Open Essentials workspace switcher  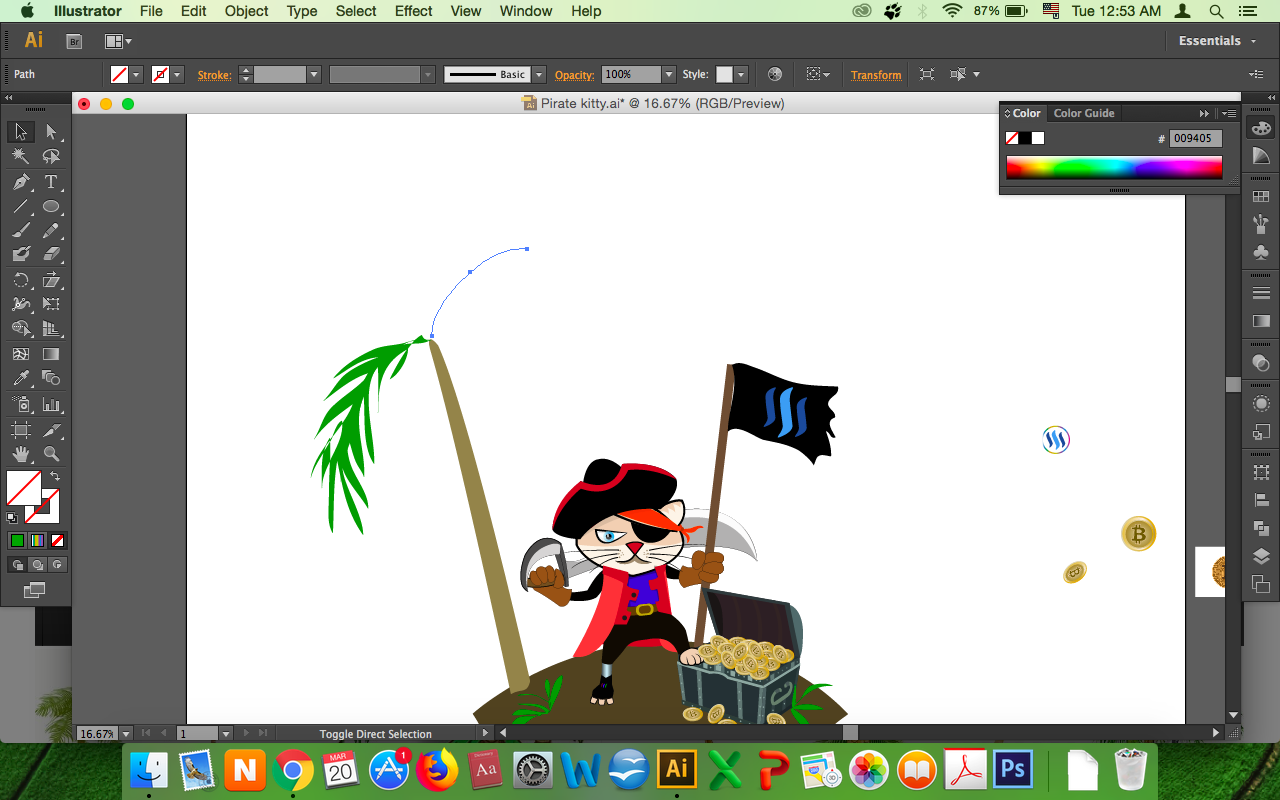click(x=1217, y=41)
